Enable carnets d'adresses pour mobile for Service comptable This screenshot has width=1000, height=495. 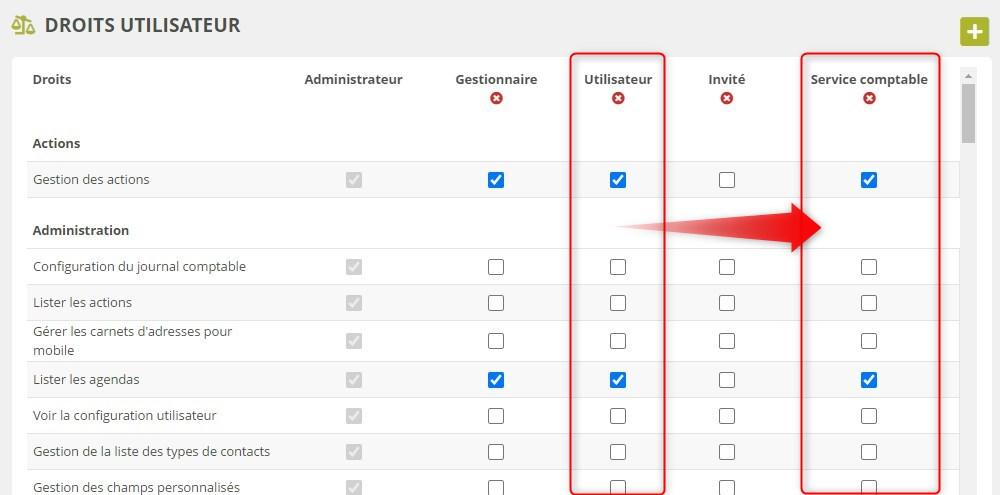tap(869, 341)
